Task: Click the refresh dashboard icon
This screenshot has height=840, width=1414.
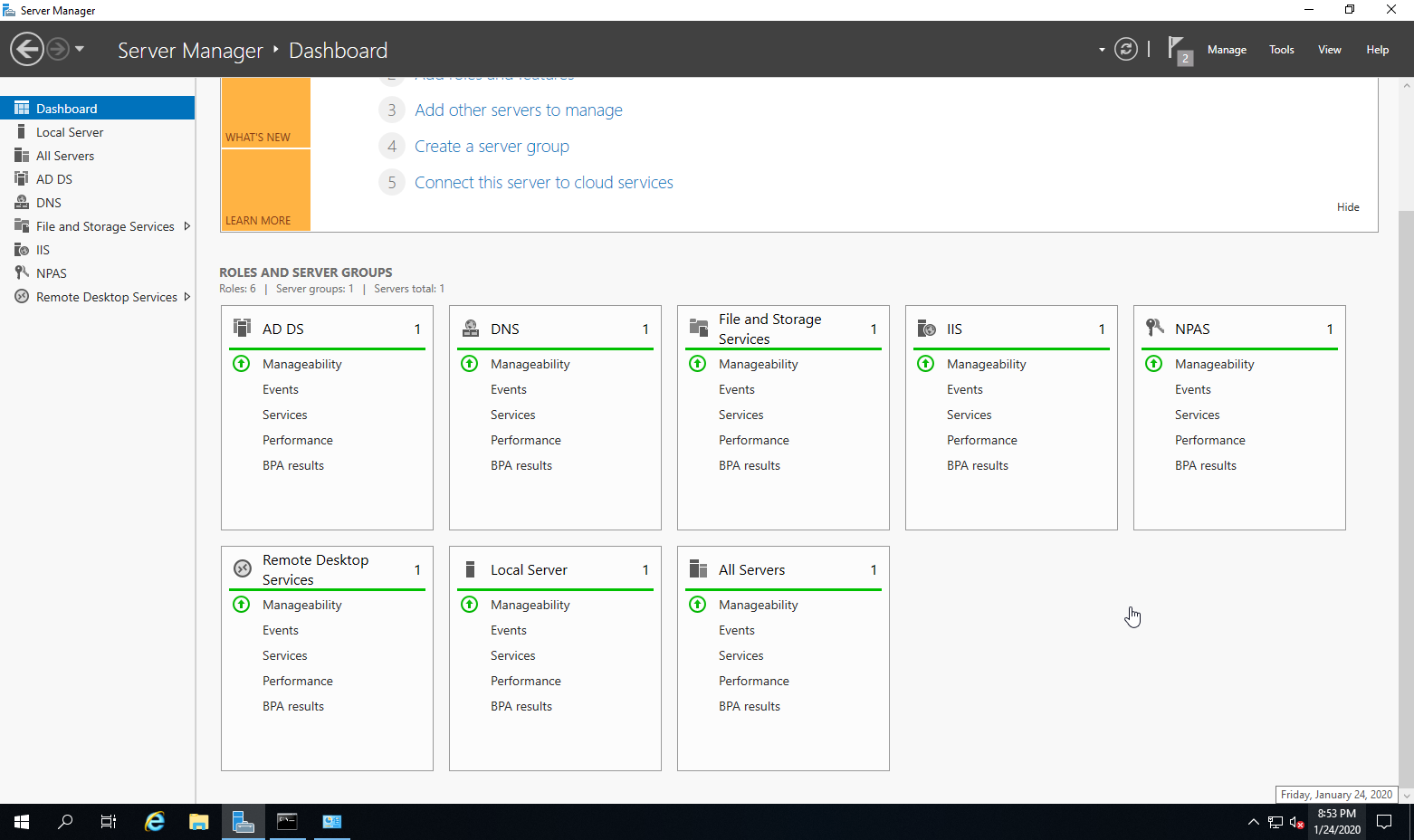Action: click(x=1126, y=49)
